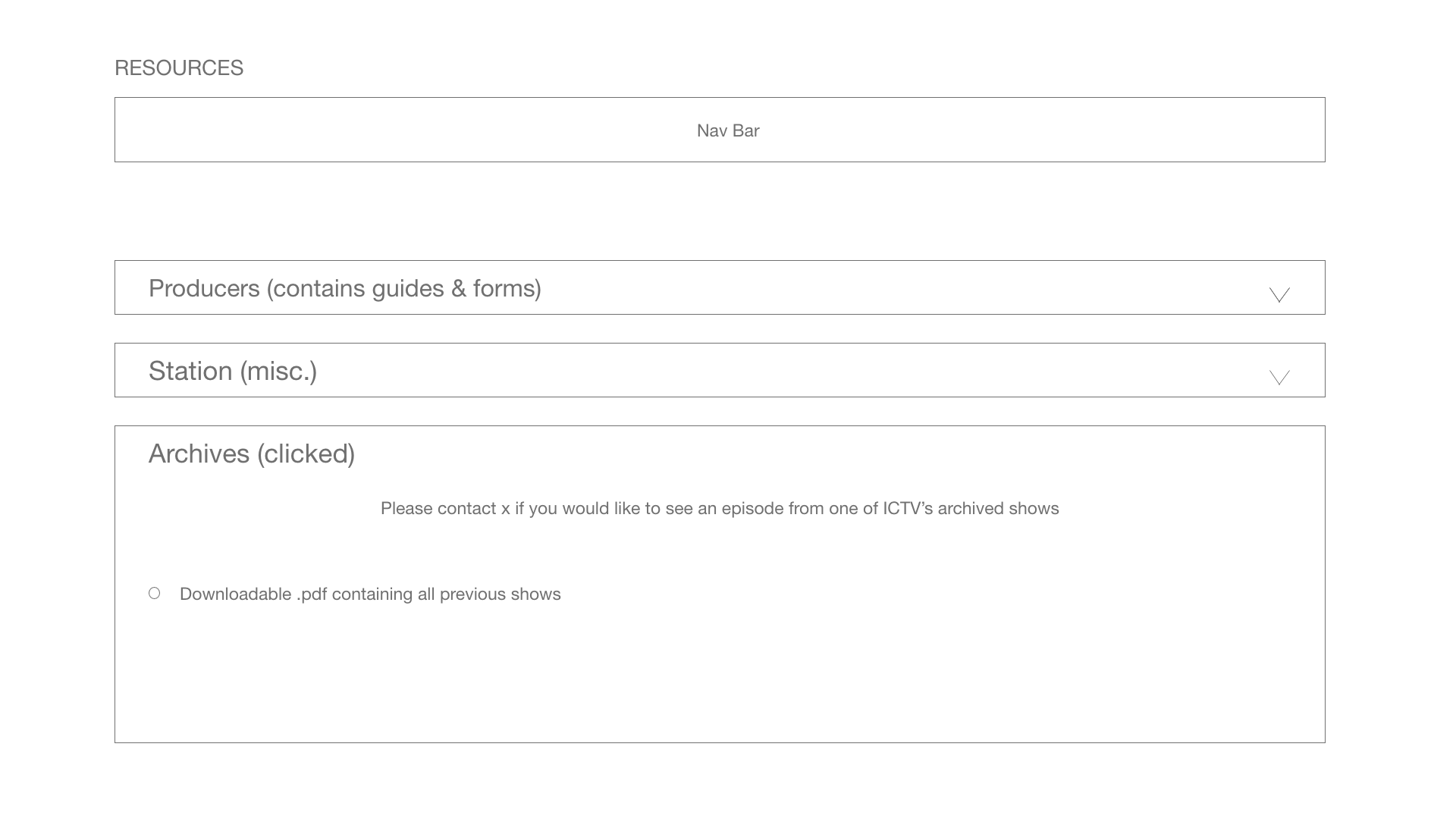
Task: Collapse the Archives (clicked) section header
Action: pos(251,453)
